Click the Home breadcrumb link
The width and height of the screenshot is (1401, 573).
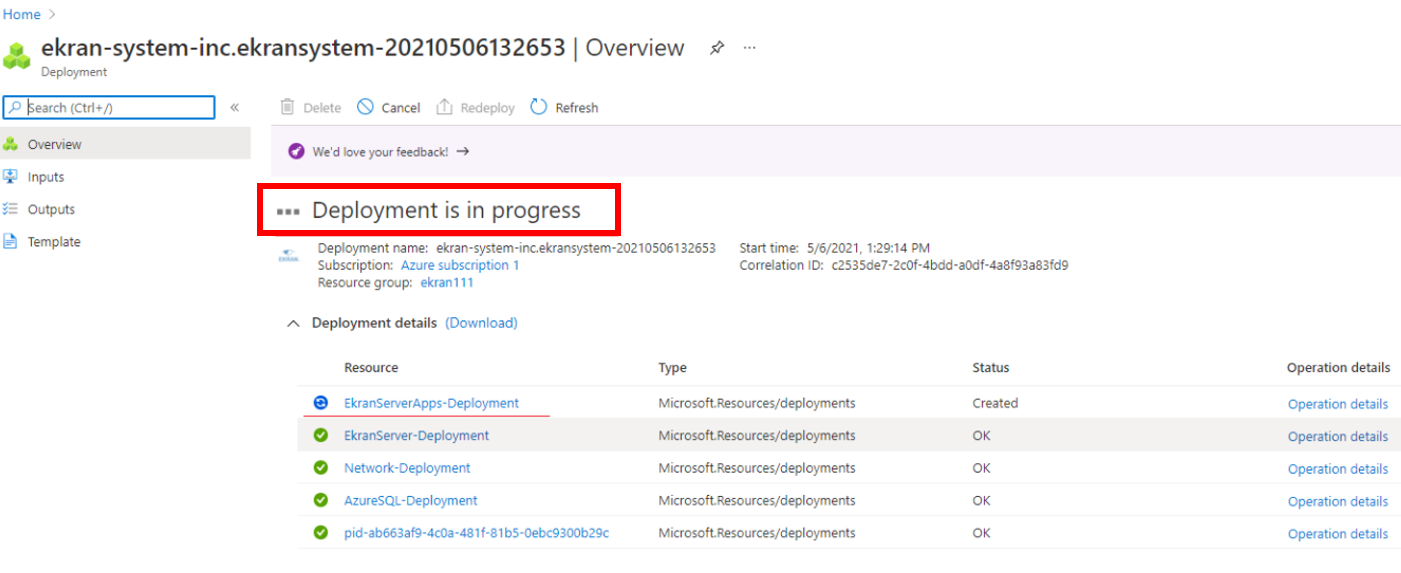pos(22,14)
